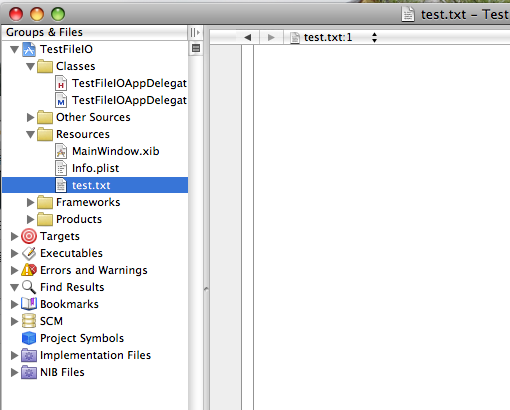Click the editor gutter line-number strip
Image resolution: width=510 pixels, height=410 pixels.
pyautogui.click(x=225, y=227)
